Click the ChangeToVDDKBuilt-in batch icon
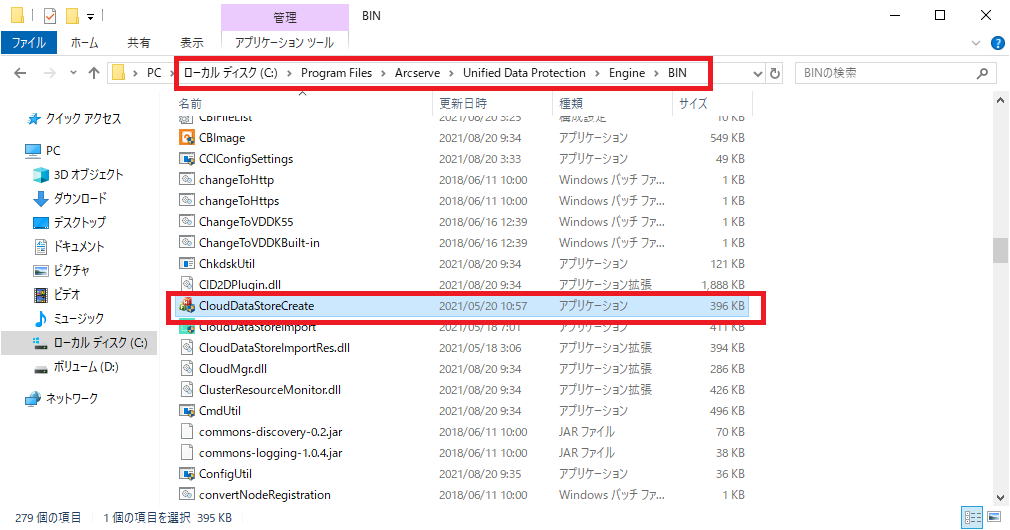The height and width of the screenshot is (530, 1010). pyautogui.click(x=187, y=243)
